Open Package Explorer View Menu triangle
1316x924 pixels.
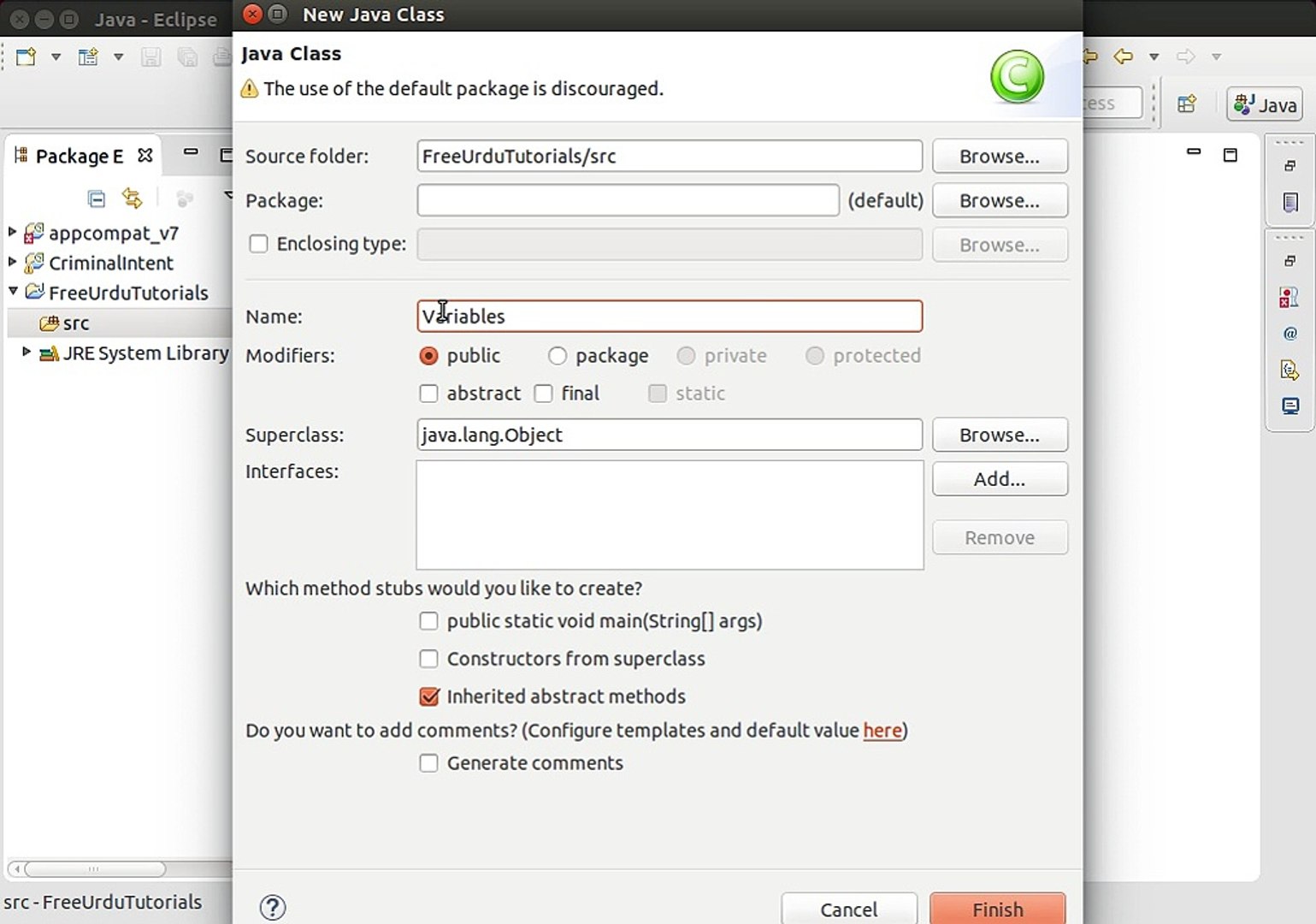tap(228, 195)
